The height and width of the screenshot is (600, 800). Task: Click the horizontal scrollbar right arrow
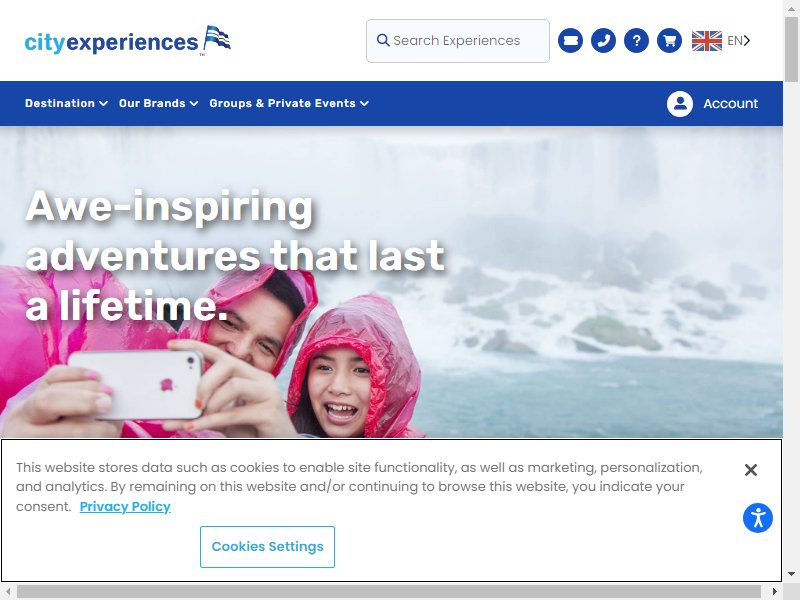(774, 592)
